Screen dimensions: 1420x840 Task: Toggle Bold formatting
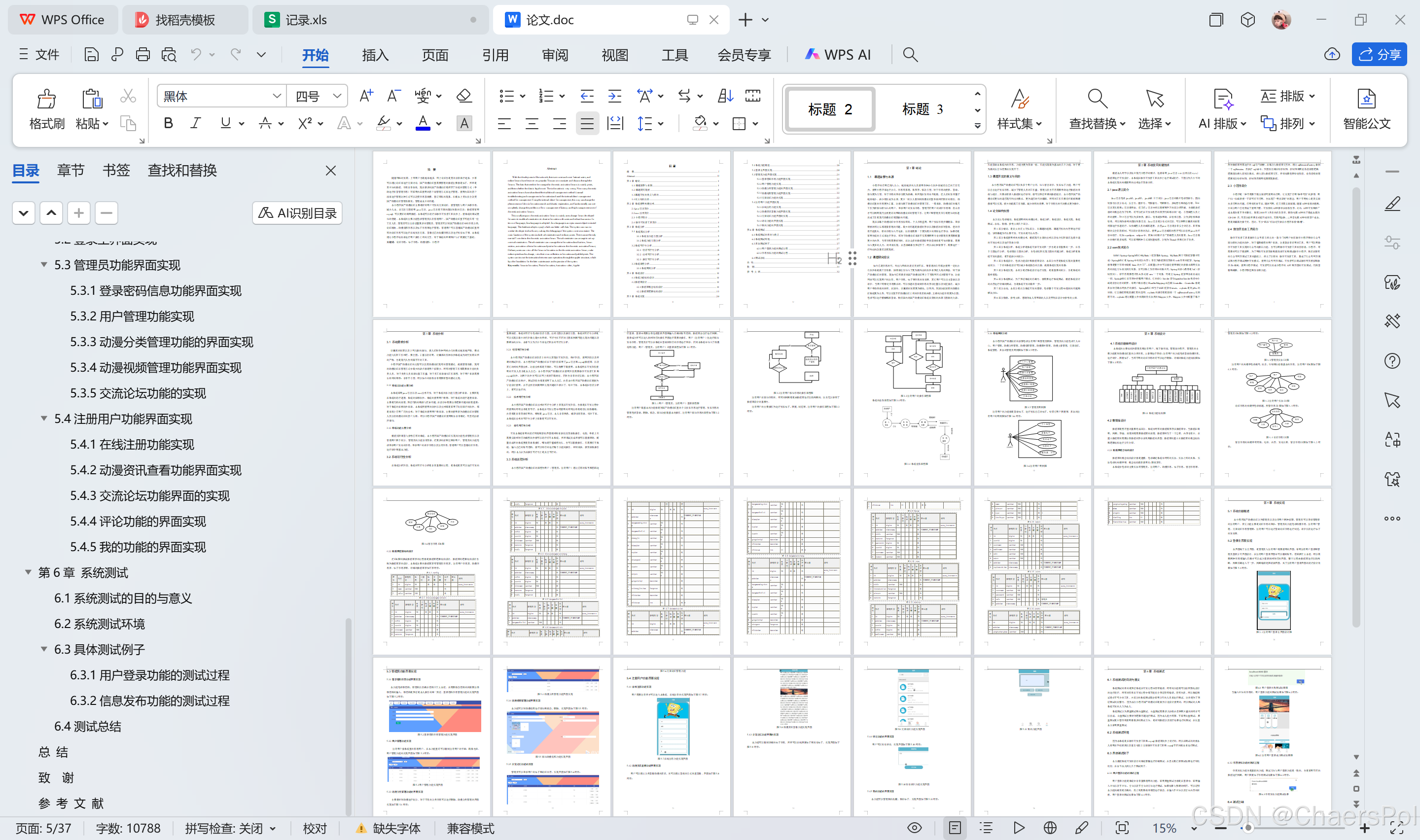(168, 123)
